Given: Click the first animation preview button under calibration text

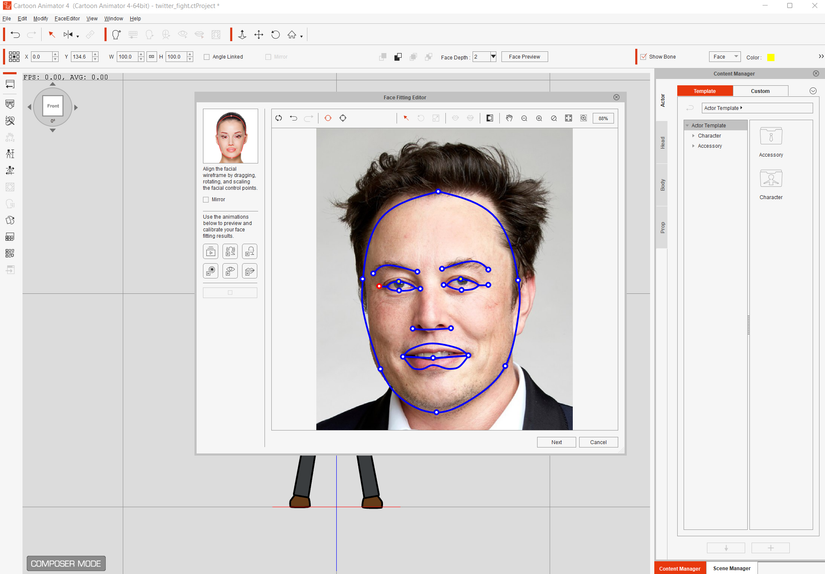Looking at the screenshot, I should 211,251.
